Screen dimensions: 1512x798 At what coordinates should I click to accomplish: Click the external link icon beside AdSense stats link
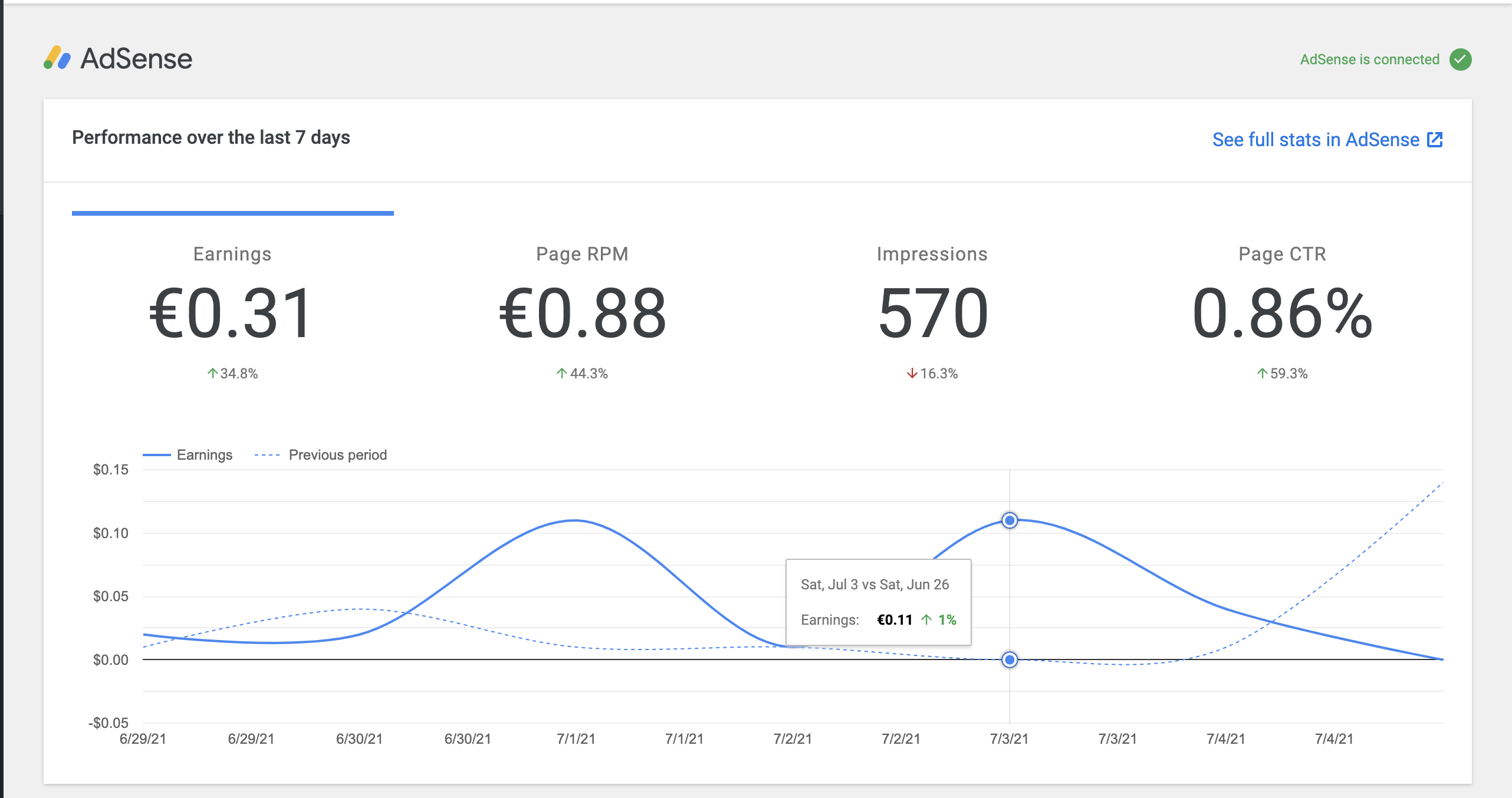point(1435,140)
